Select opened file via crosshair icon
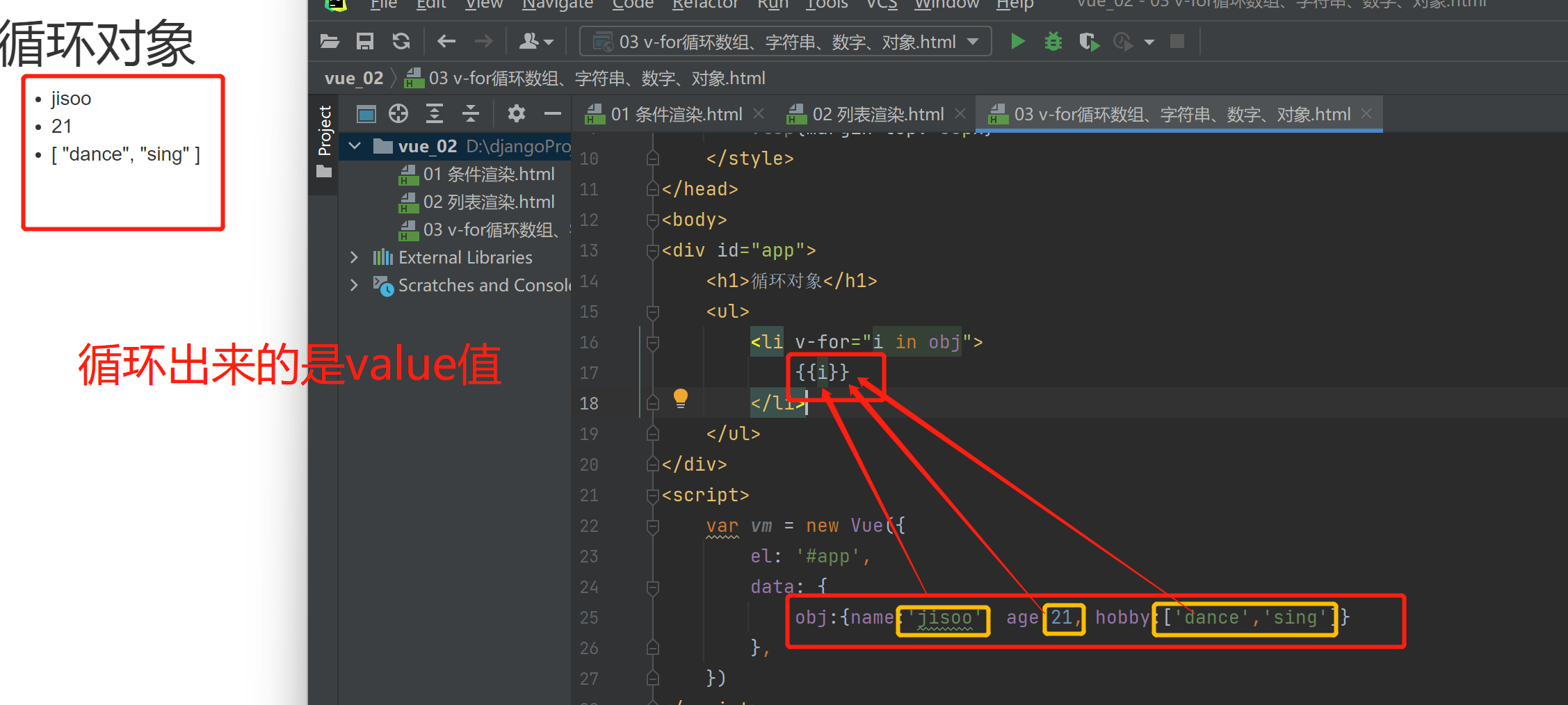 [x=398, y=113]
